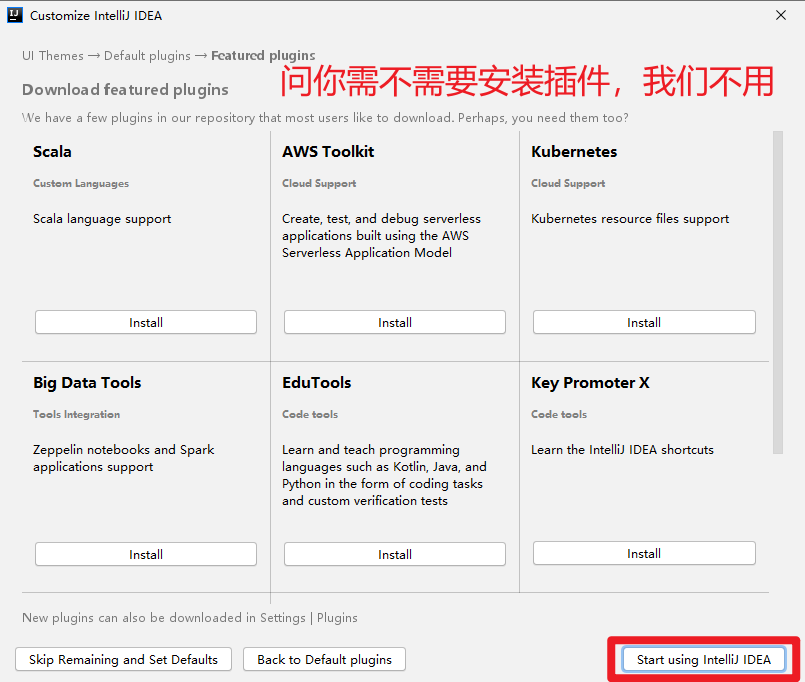Install the Key Promoter X plugin

click(x=644, y=553)
